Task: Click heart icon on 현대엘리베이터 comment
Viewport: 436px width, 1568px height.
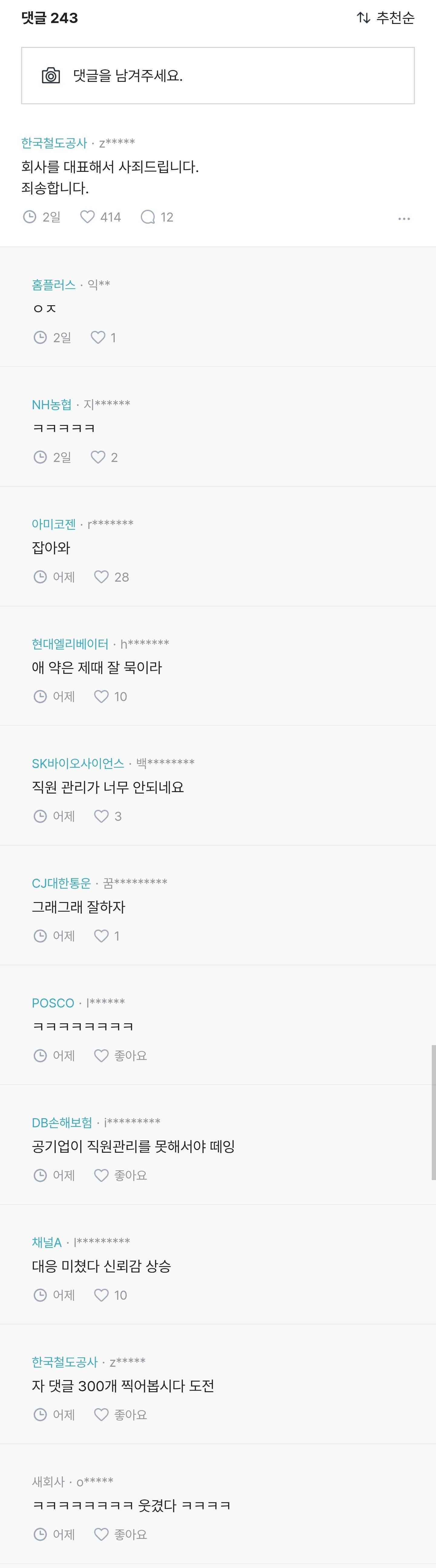Action: pos(101,696)
